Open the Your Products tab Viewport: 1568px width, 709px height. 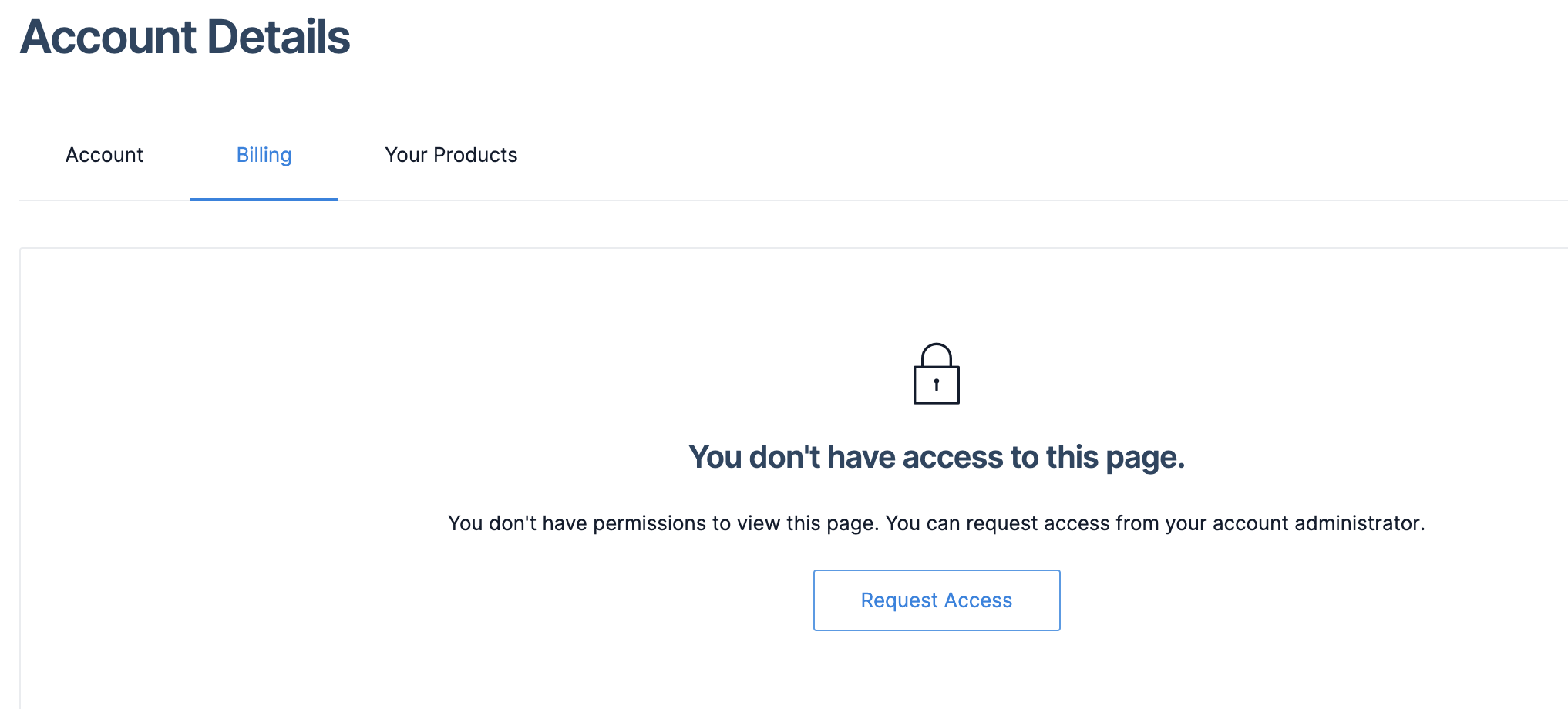[x=451, y=155]
